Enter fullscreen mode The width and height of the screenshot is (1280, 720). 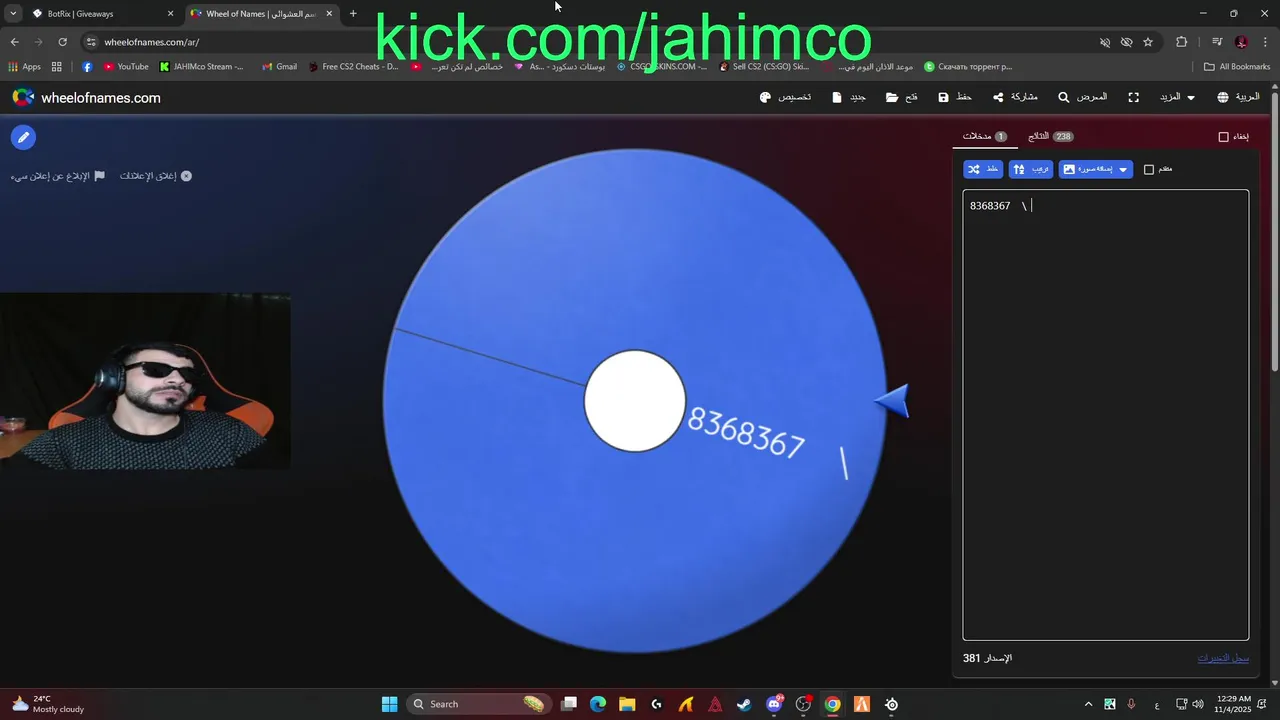(1133, 97)
